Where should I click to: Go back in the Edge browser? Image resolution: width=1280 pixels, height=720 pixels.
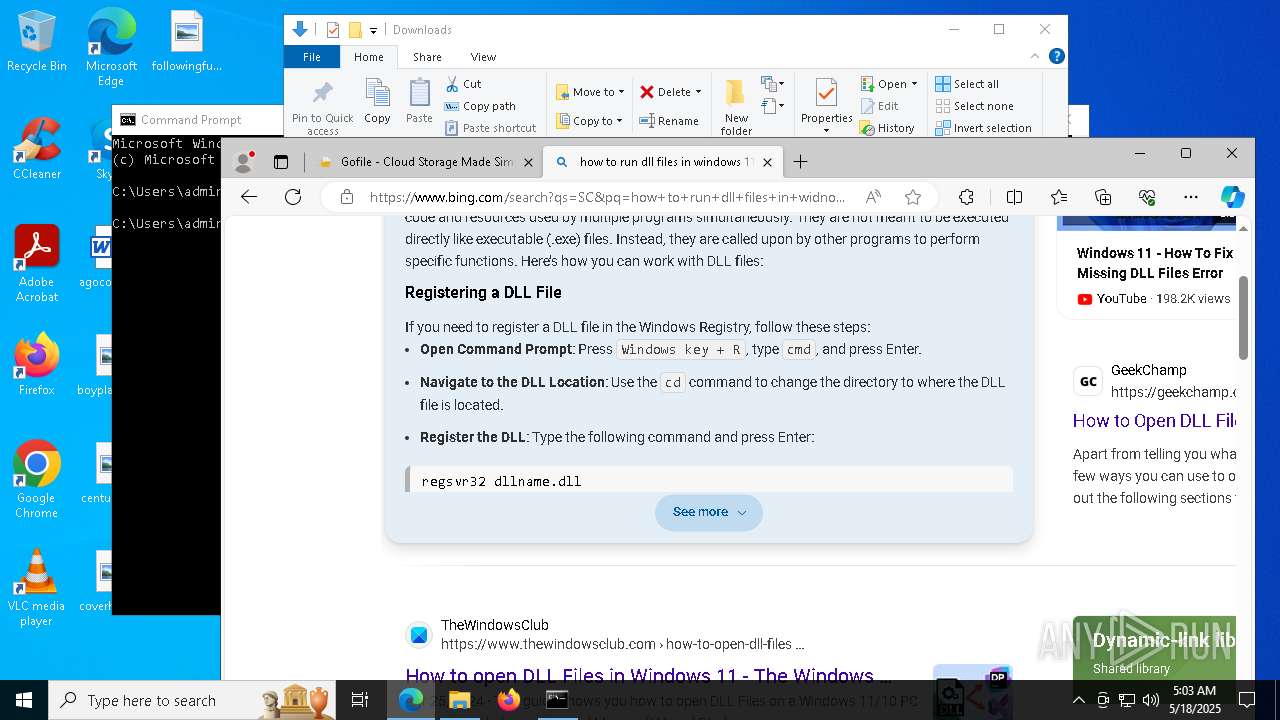[x=249, y=197]
